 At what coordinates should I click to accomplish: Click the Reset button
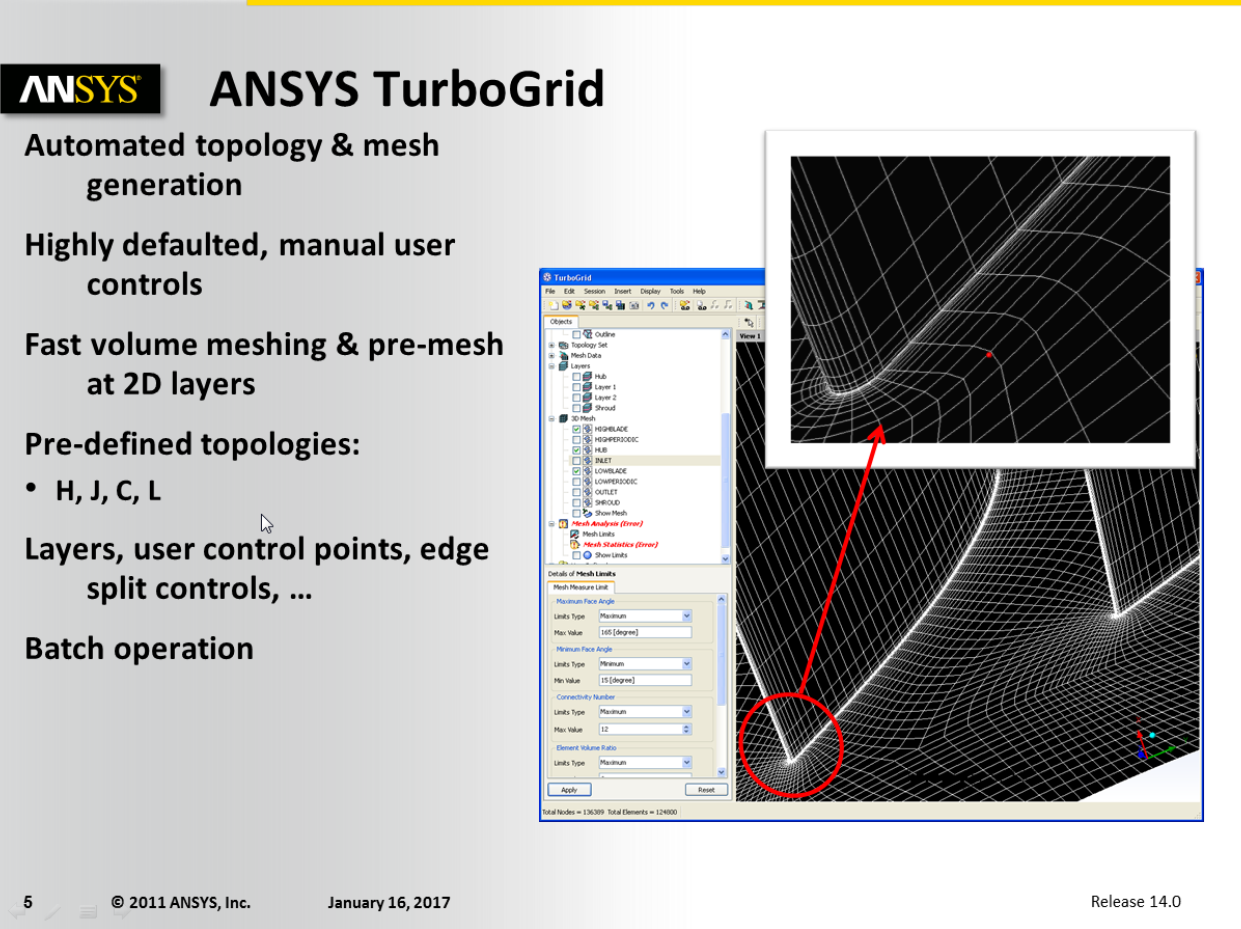coord(706,789)
